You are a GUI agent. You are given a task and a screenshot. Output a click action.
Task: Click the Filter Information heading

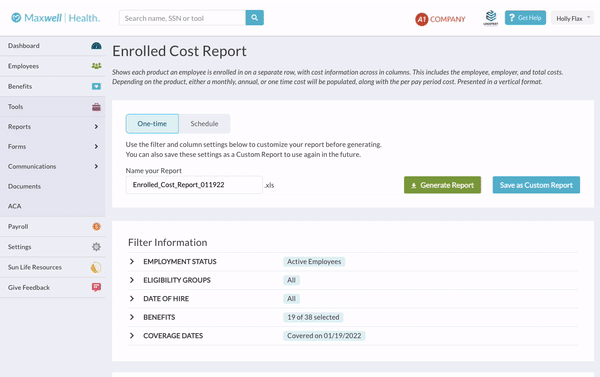(x=168, y=242)
